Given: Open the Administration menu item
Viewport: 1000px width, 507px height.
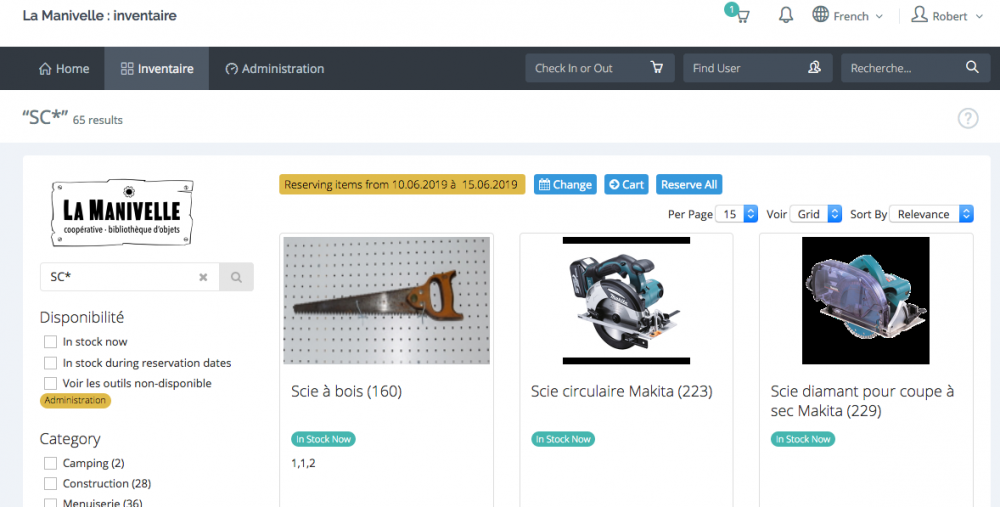Looking at the screenshot, I should (274, 69).
